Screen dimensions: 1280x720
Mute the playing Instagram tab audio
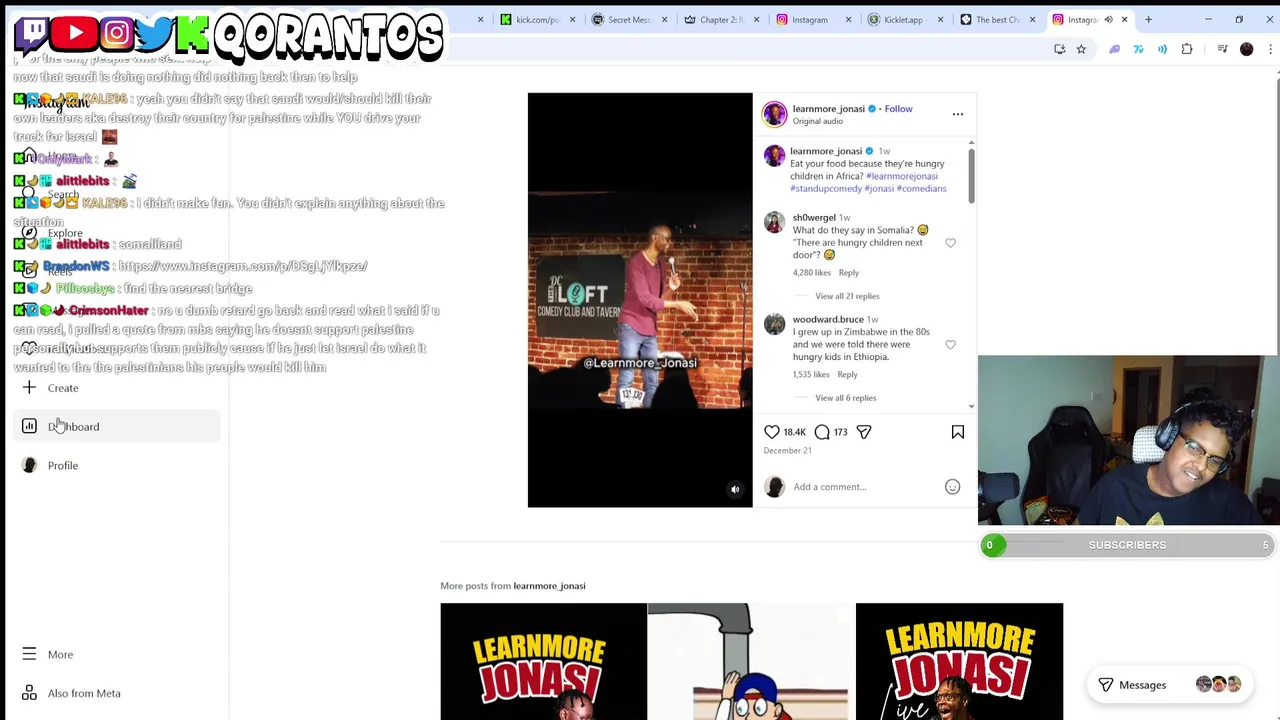tap(1108, 19)
